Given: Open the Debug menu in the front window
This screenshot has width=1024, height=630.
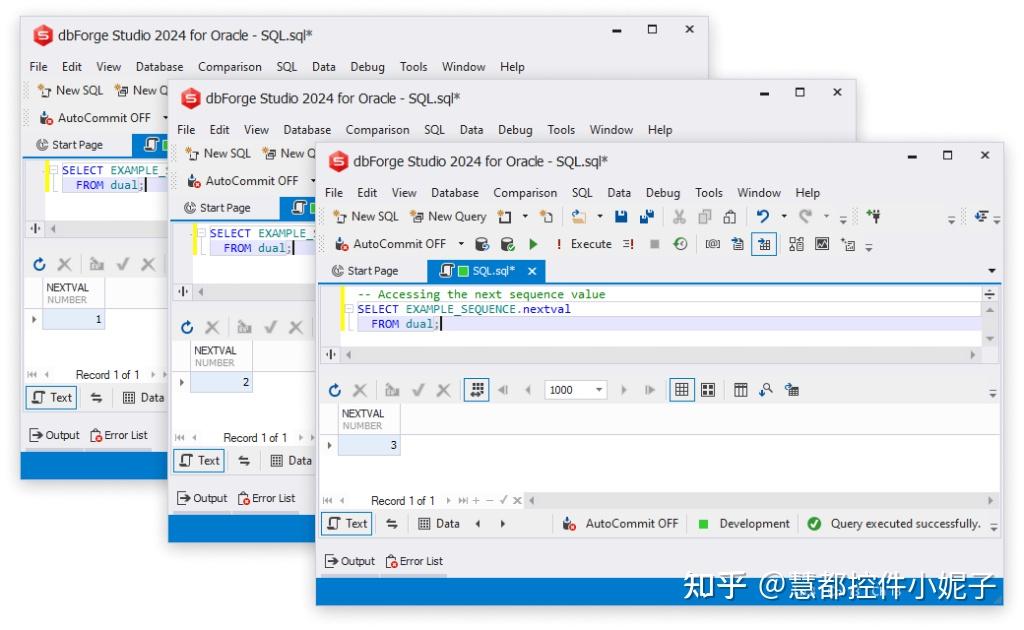Looking at the screenshot, I should coord(663,193).
